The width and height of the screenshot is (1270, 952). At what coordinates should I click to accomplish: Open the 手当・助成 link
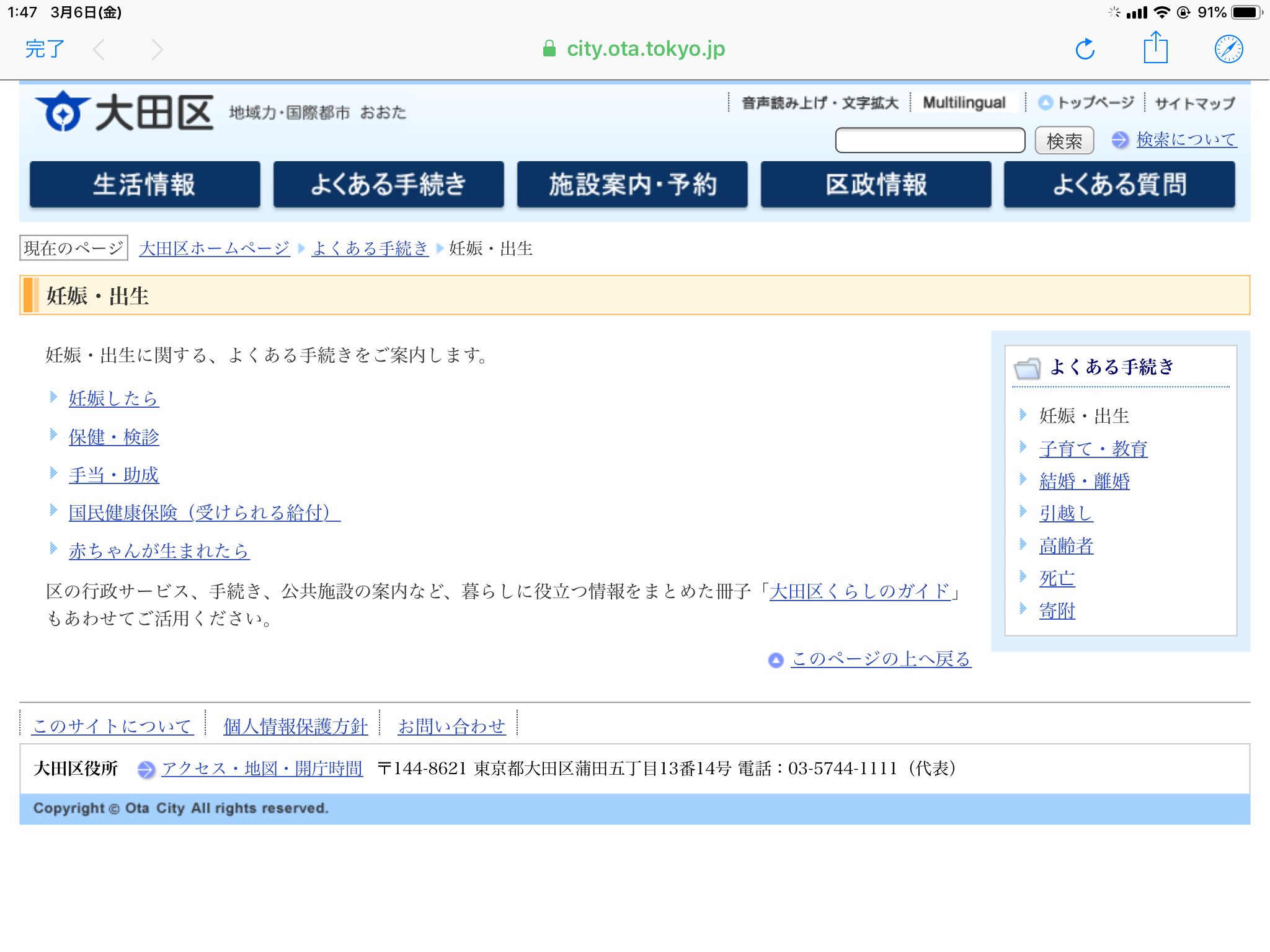[113, 475]
